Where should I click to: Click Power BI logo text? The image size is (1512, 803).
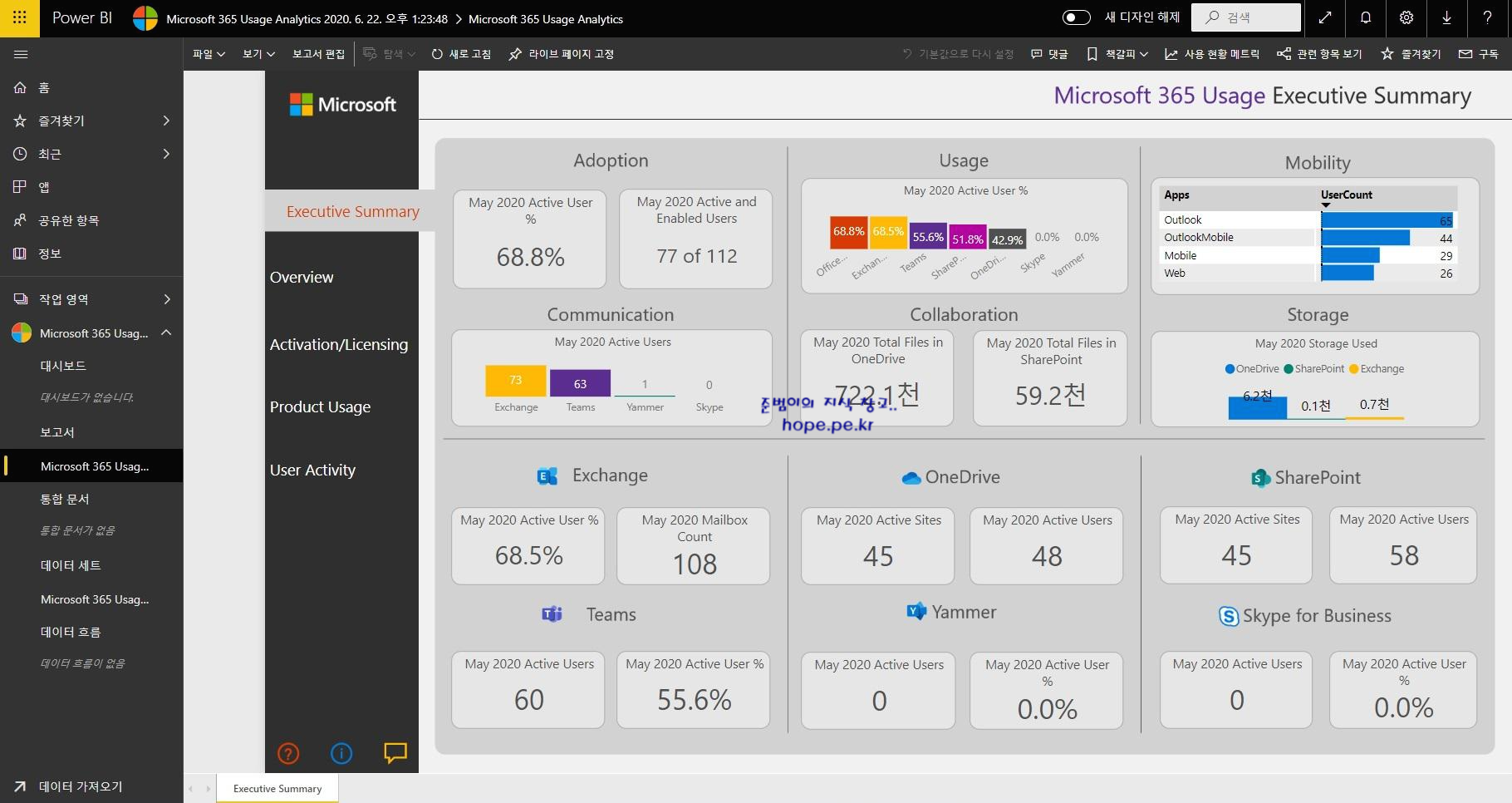point(82,17)
